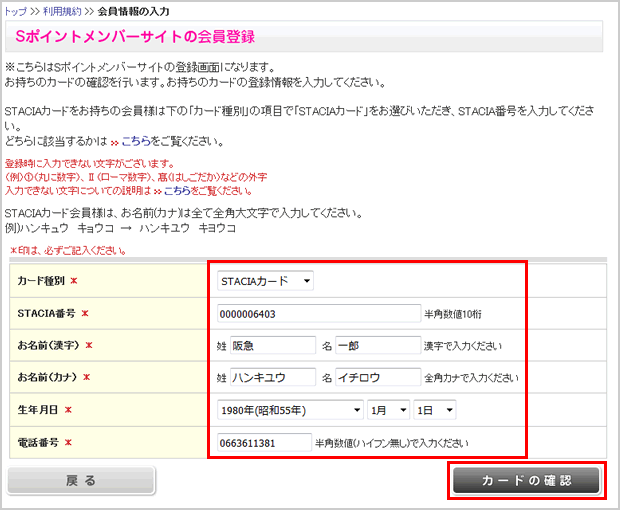Click the トップ breadcrumb link
The height and width of the screenshot is (510, 620).
[16, 11]
